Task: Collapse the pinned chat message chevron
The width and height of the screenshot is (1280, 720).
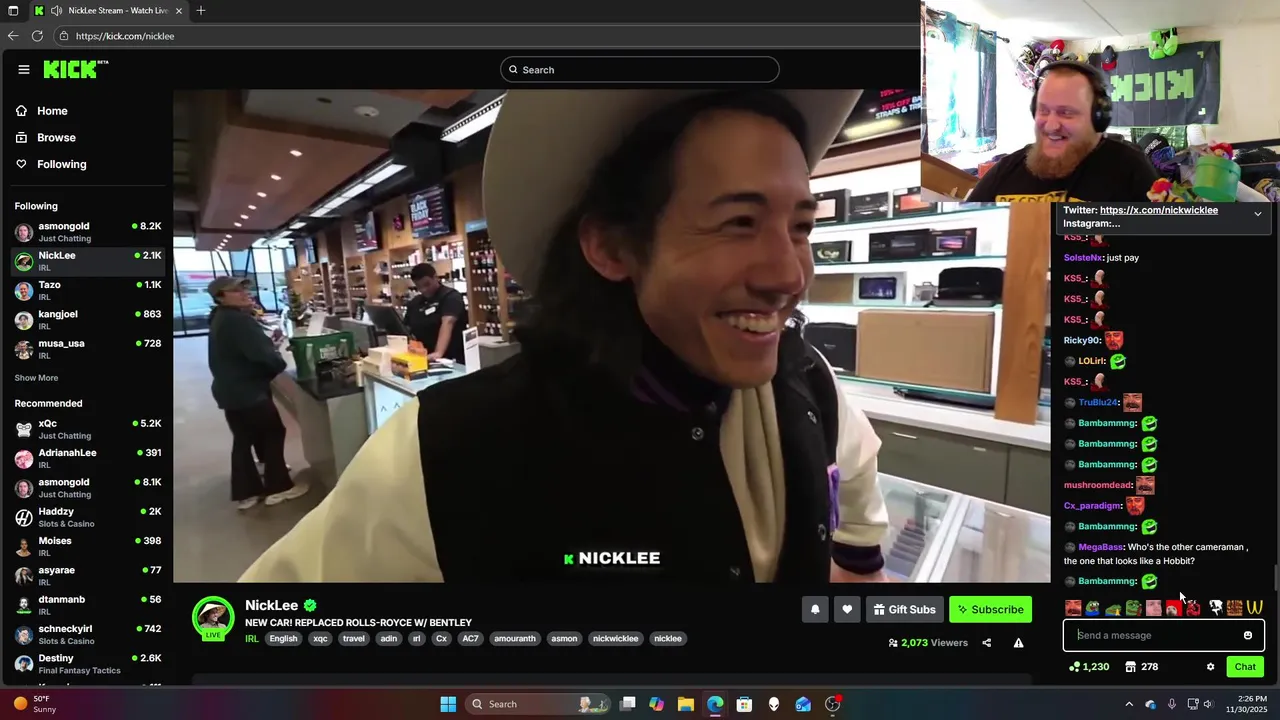Action: tap(1257, 214)
